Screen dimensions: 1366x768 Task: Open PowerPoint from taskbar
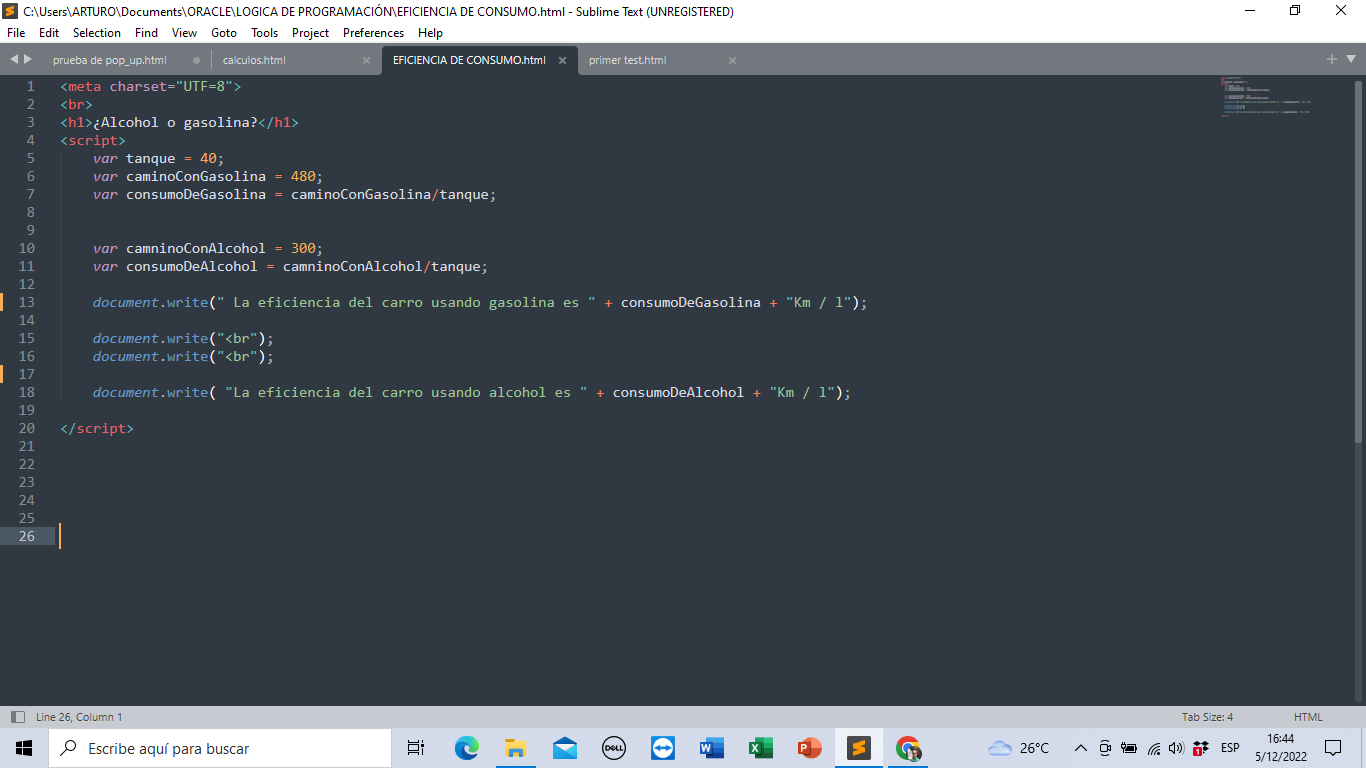click(809, 748)
